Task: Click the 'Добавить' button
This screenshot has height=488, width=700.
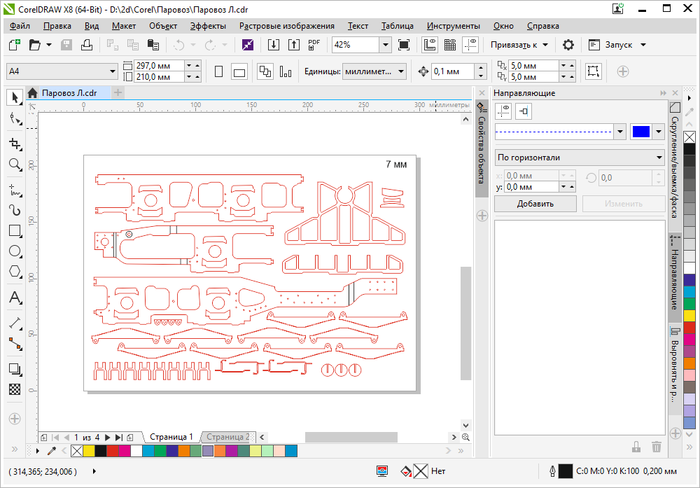Action: [x=535, y=203]
